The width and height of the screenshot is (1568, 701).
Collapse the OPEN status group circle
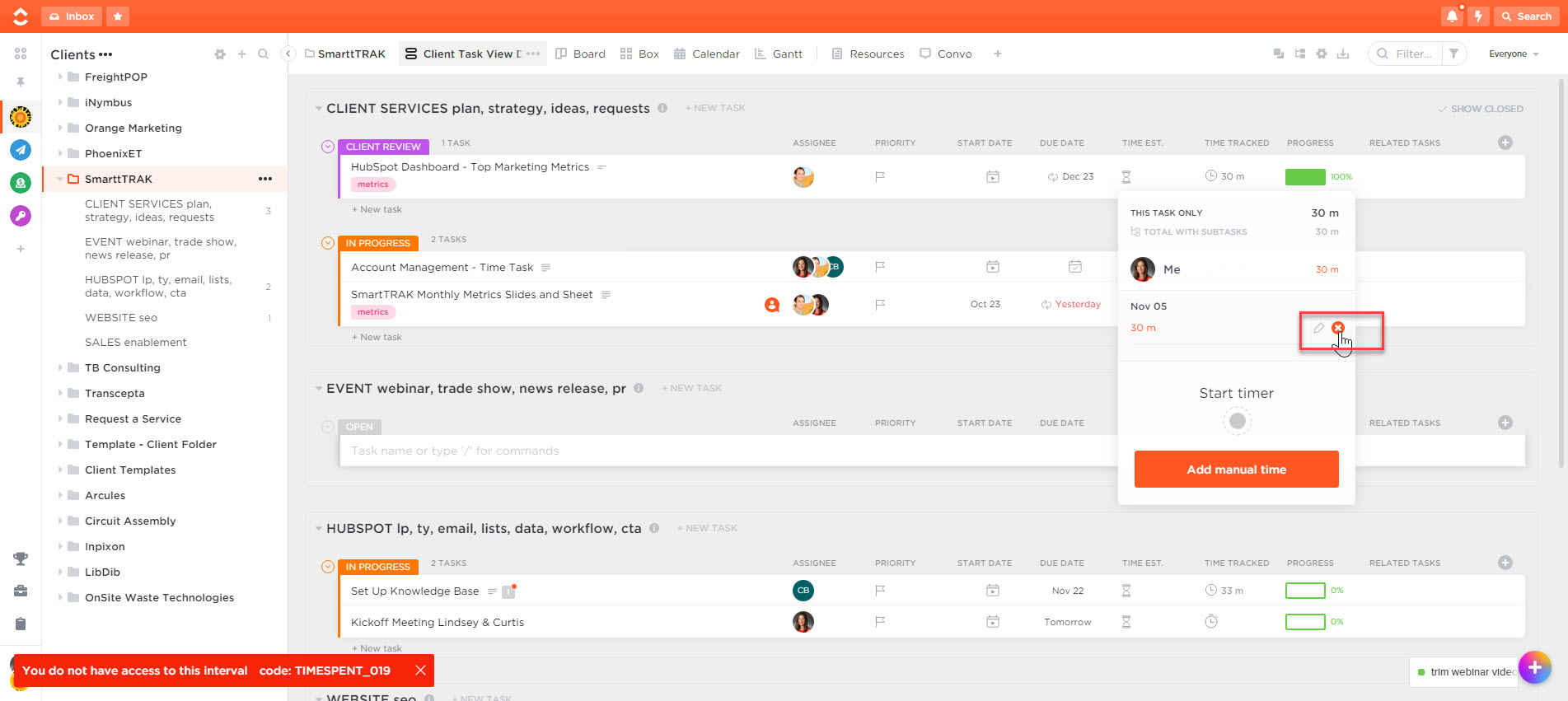pos(328,427)
